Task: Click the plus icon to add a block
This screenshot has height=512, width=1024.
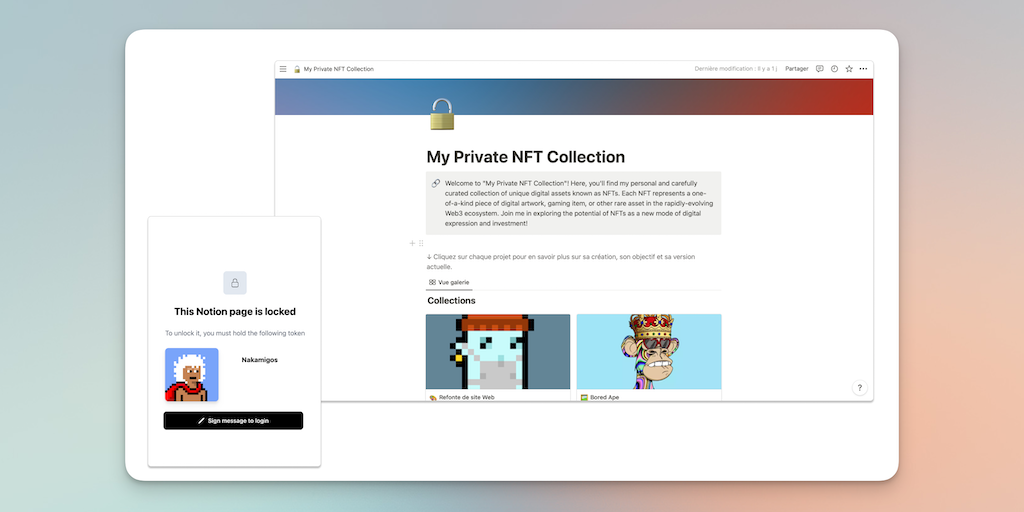Action: click(x=412, y=244)
